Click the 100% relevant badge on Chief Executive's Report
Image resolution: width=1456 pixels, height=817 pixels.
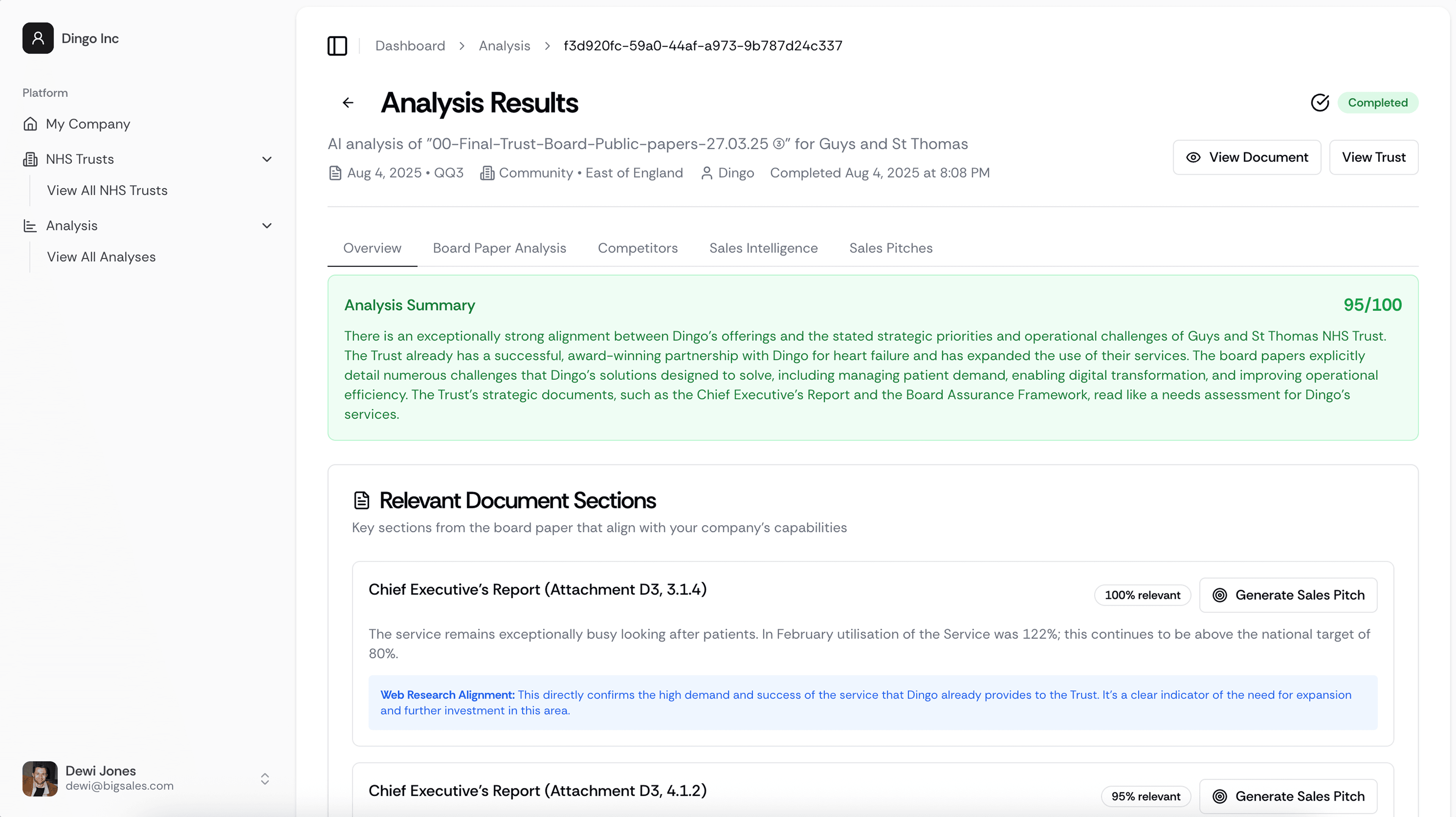coord(1142,595)
